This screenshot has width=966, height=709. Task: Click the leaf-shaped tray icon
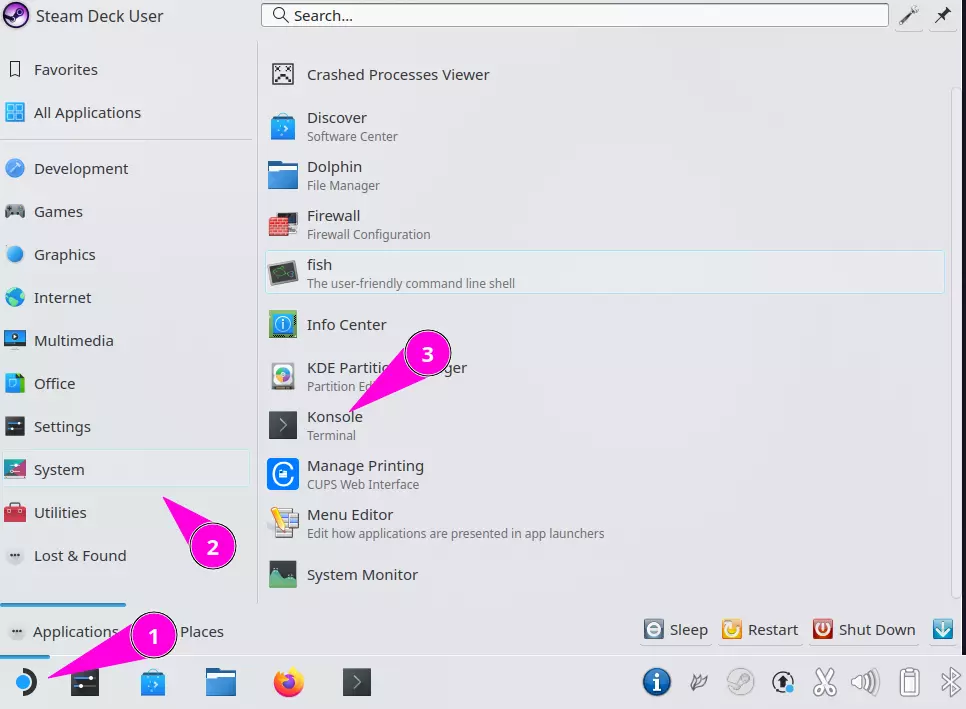(x=699, y=682)
